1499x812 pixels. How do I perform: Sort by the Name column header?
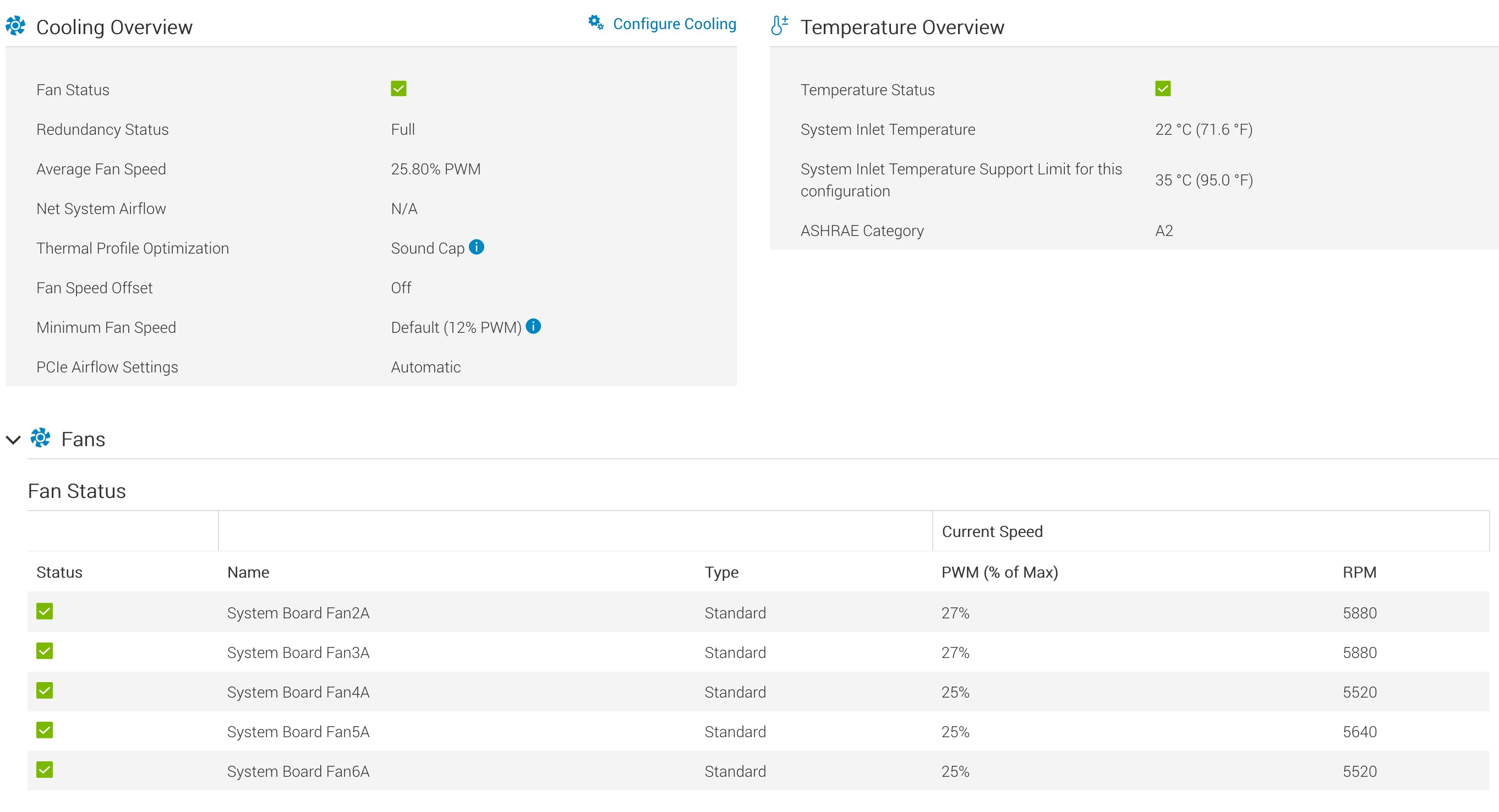point(248,572)
